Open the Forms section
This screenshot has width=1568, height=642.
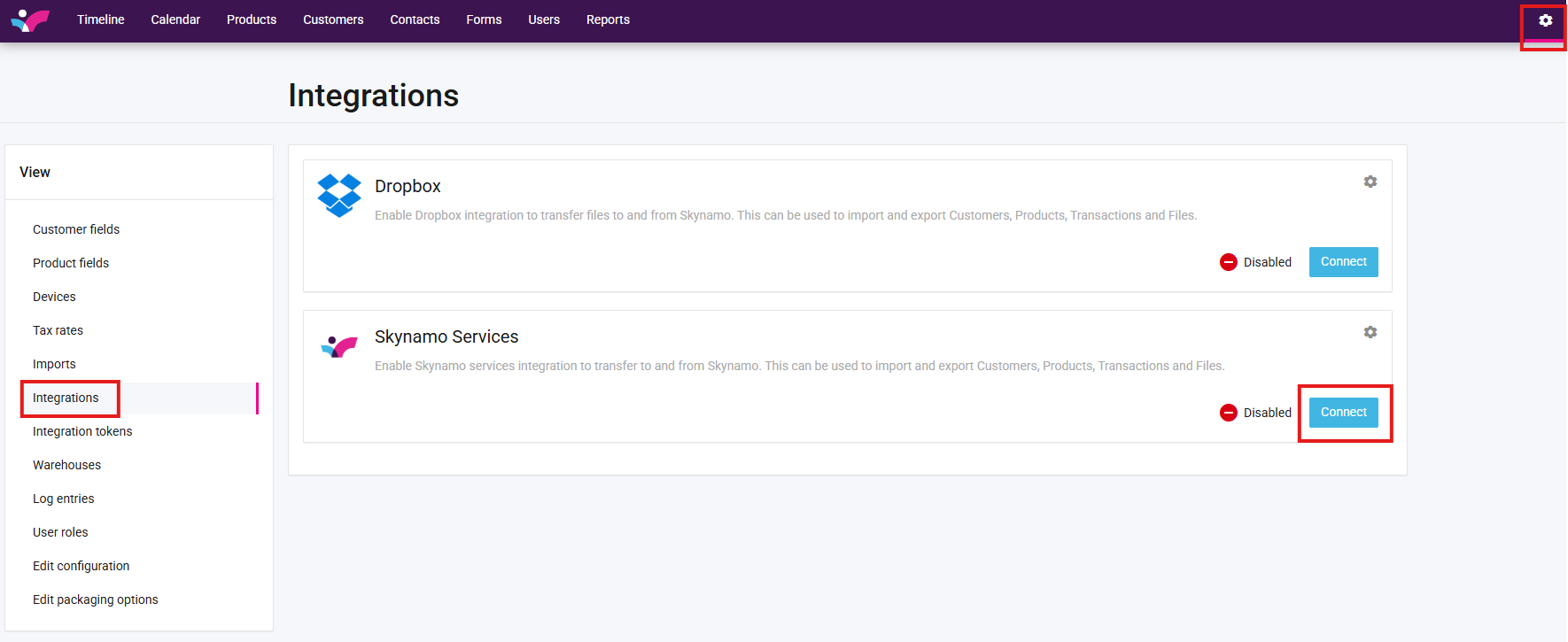[484, 19]
